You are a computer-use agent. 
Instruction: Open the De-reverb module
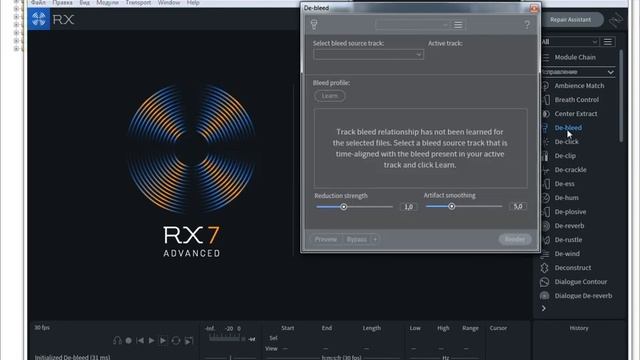pos(569,226)
